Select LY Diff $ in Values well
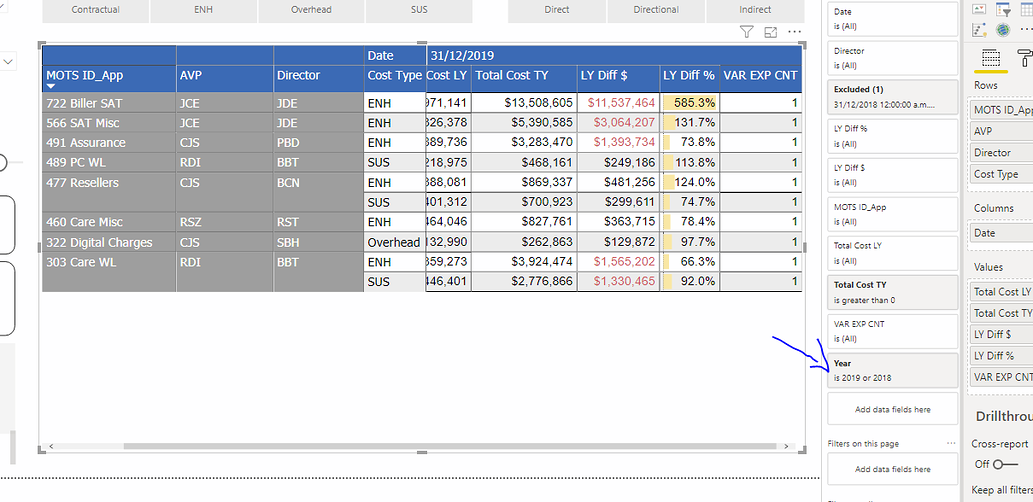1033x502 pixels. pyautogui.click(x=1001, y=334)
